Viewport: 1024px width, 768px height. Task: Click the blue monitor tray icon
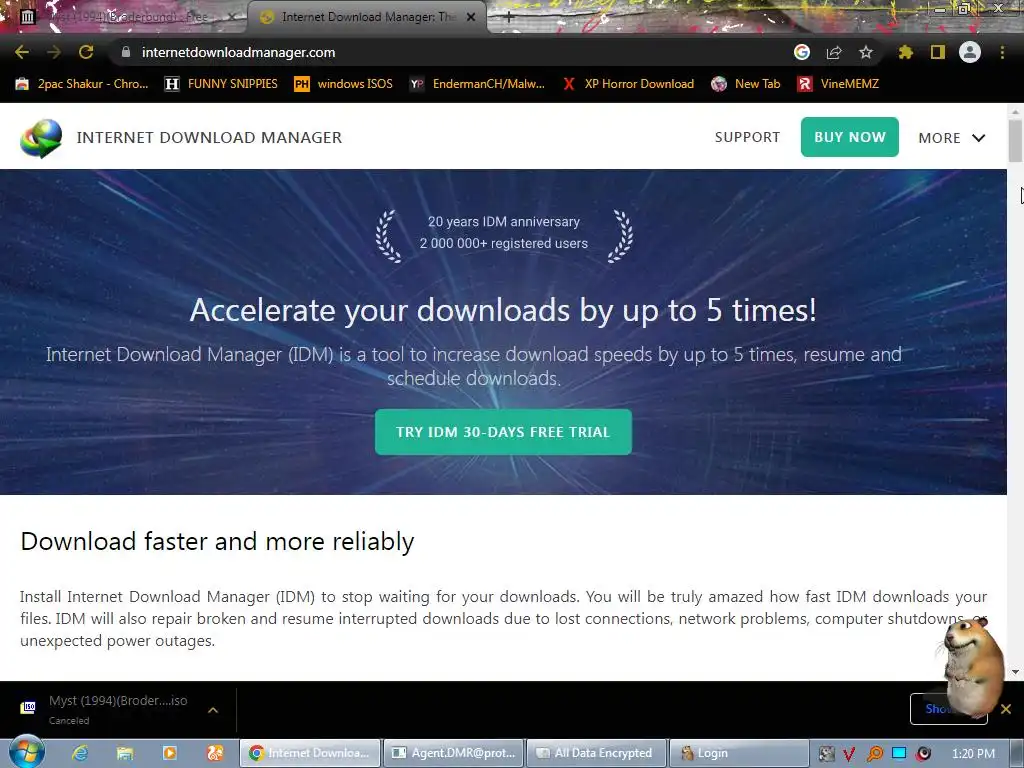tap(899, 753)
